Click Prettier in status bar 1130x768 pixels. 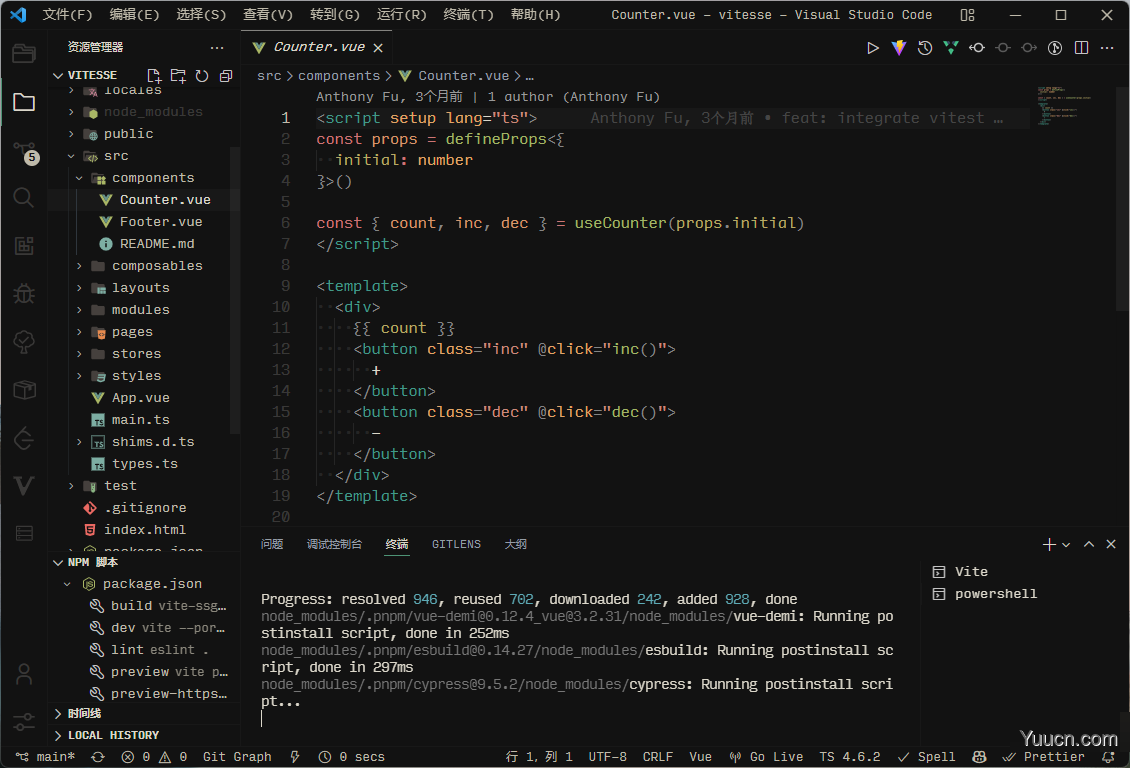[1044, 757]
